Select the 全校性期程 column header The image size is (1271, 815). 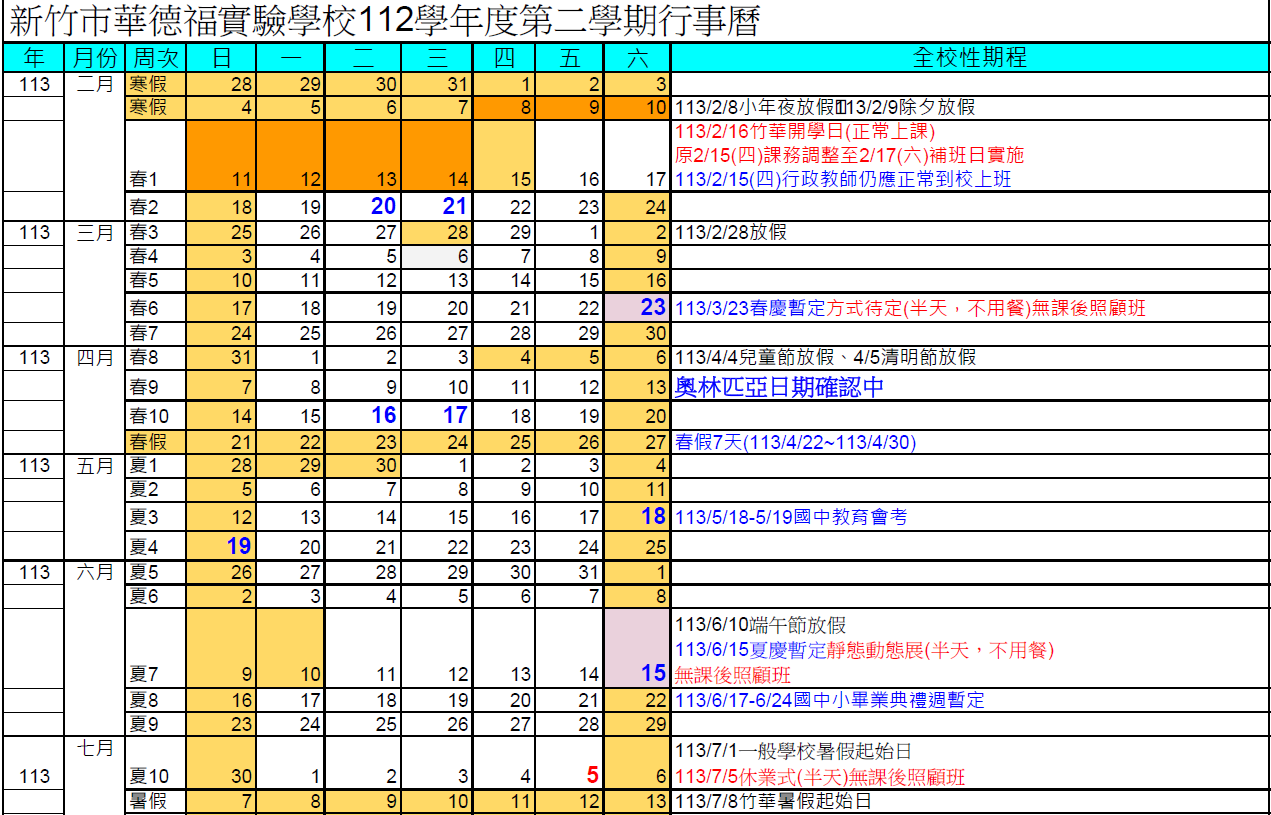[x=970, y=58]
